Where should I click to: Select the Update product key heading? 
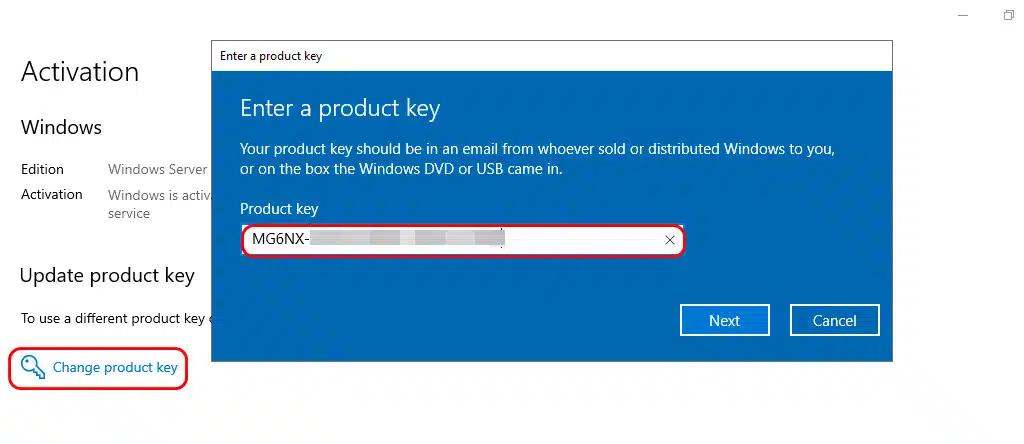tap(107, 275)
